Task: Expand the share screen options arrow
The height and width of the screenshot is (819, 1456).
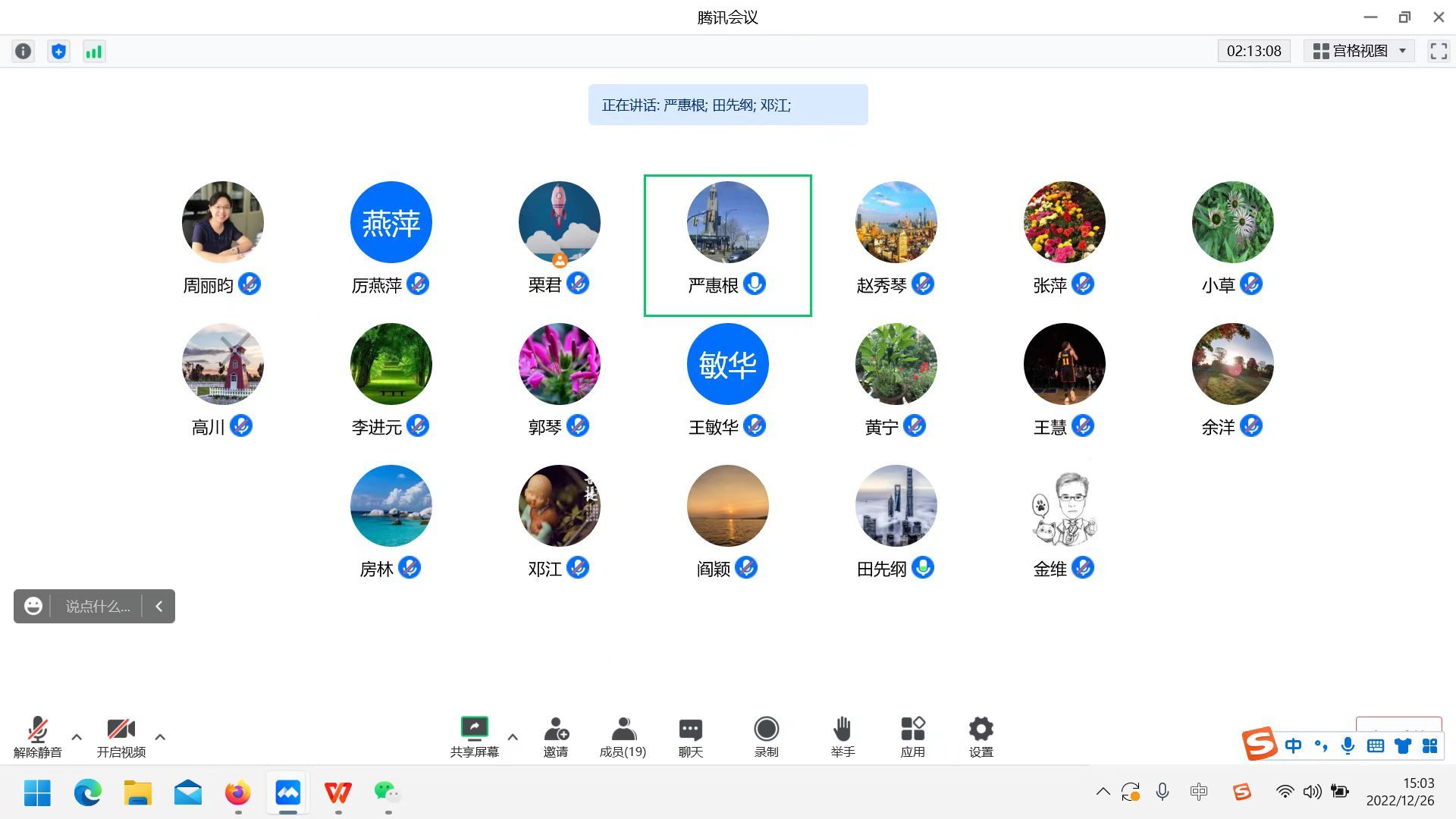Action: point(513,736)
